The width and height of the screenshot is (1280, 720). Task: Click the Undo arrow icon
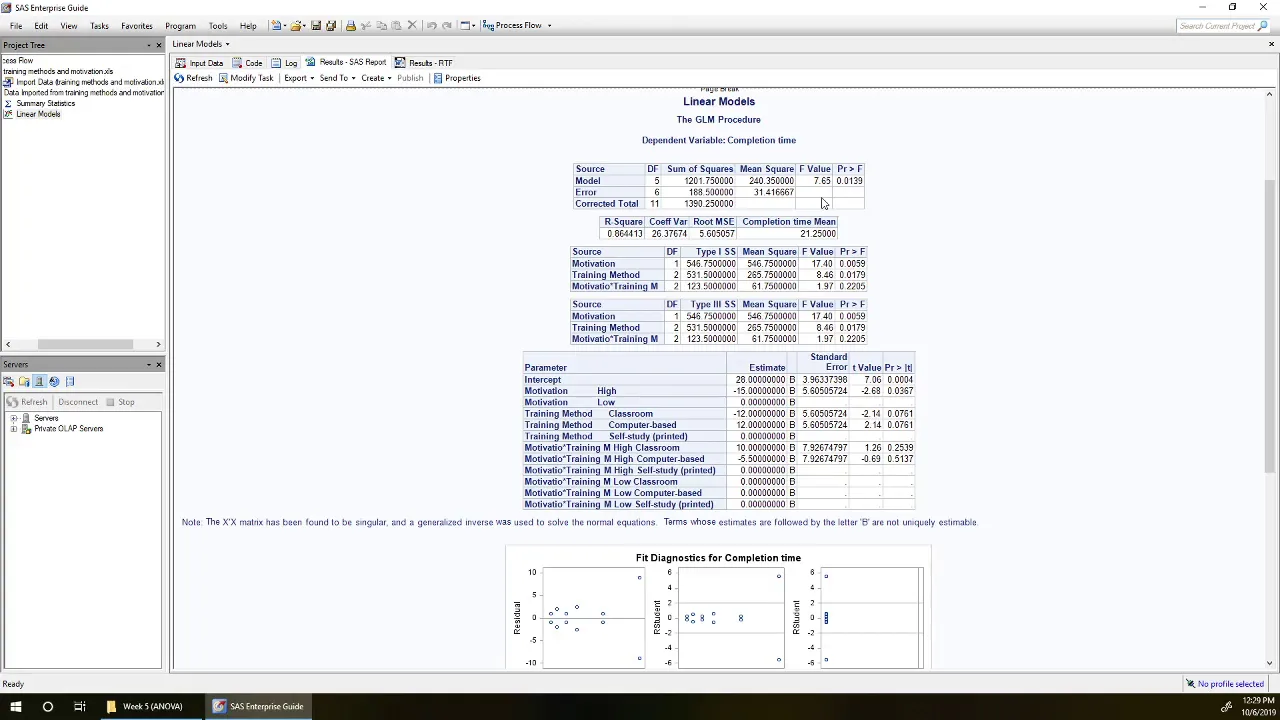point(431,25)
